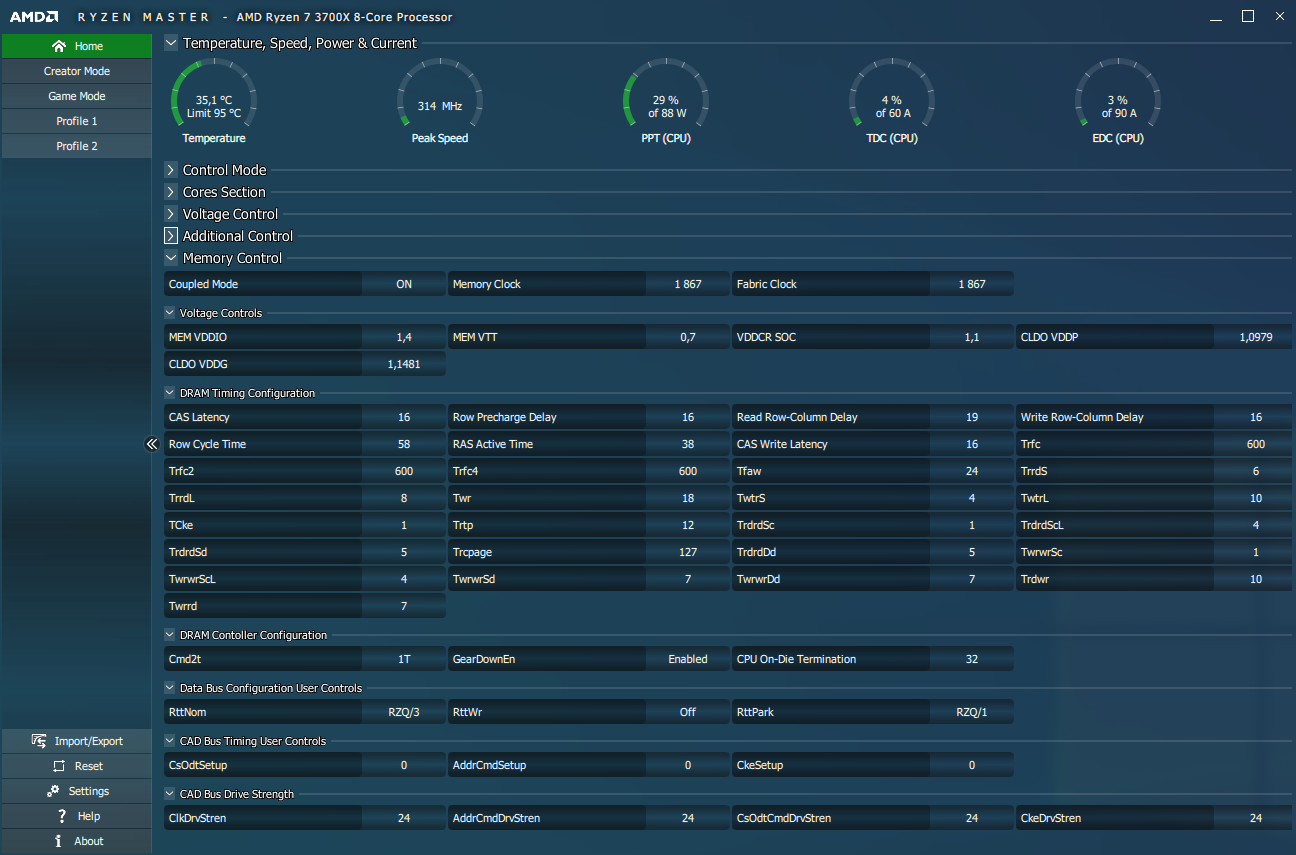
Task: Click the Reset button
Action: click(x=77, y=766)
